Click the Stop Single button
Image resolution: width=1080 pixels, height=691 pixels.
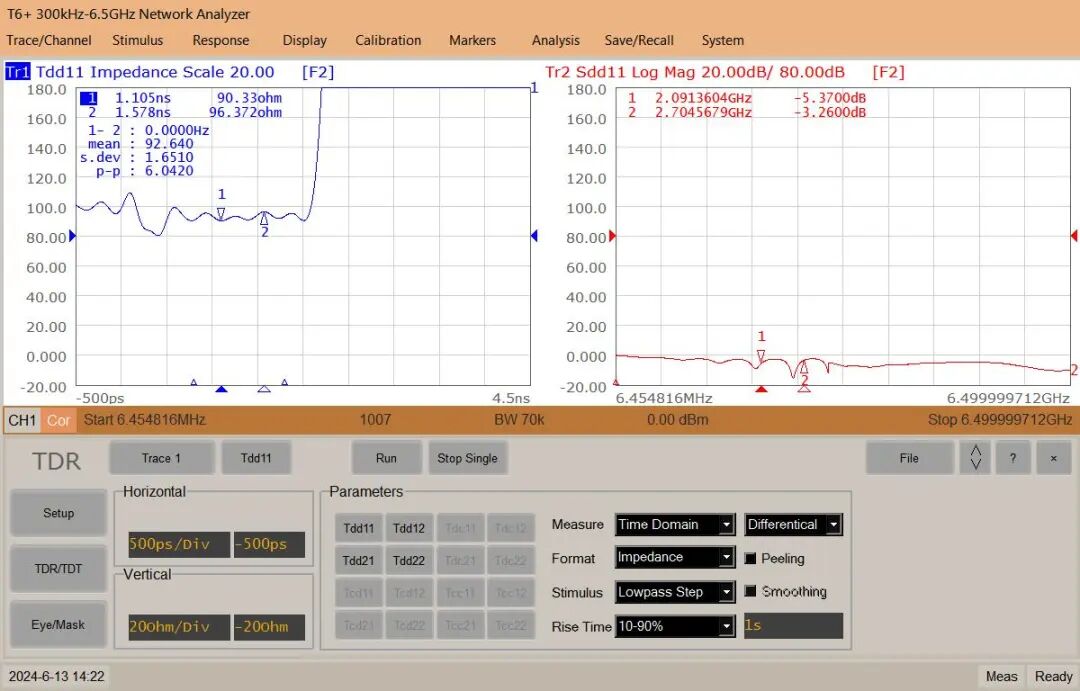tap(467, 458)
